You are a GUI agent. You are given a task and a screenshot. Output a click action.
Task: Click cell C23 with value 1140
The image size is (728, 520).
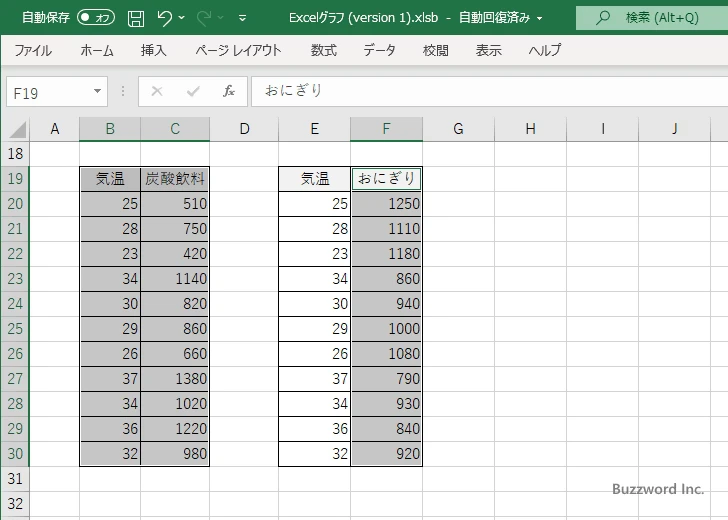pos(175,279)
